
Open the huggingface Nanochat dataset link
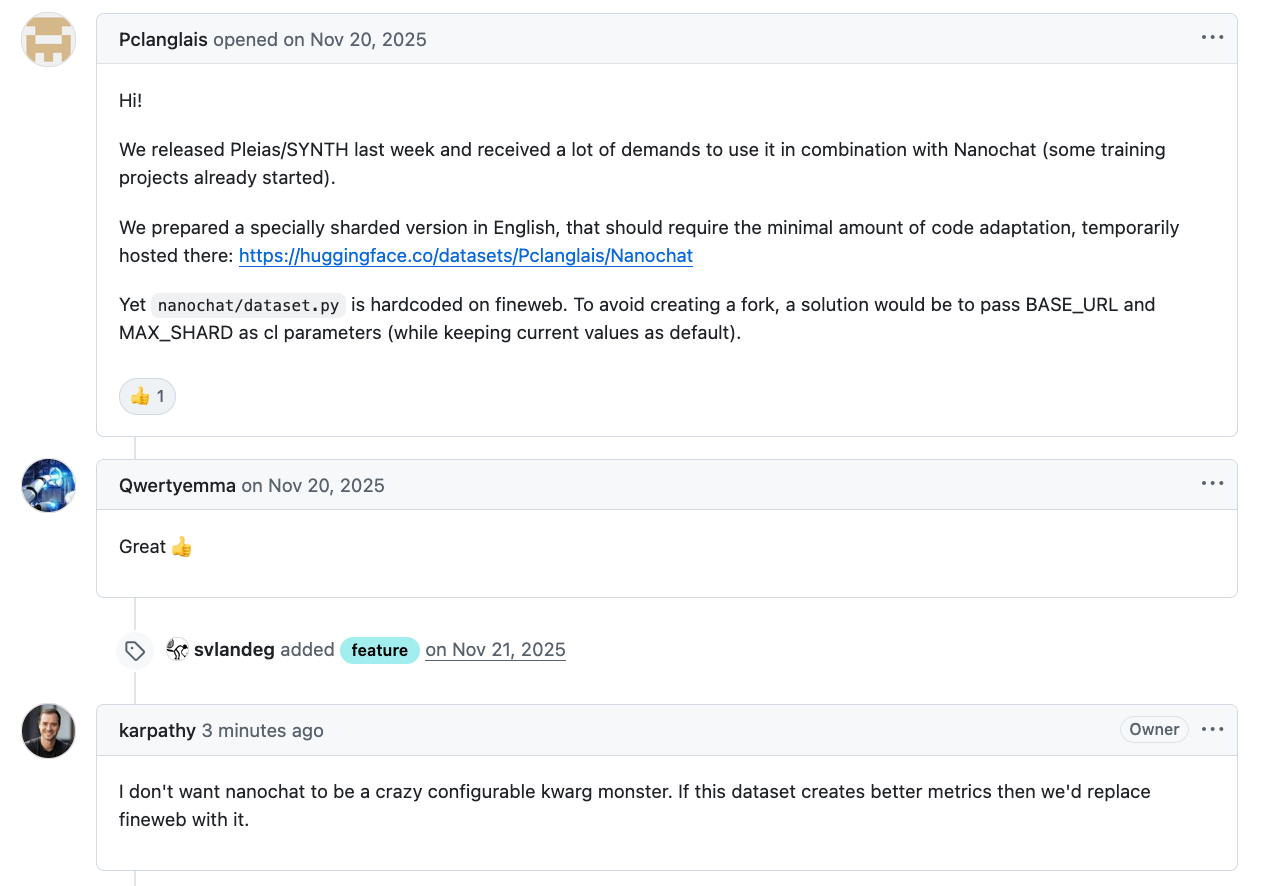click(x=465, y=256)
